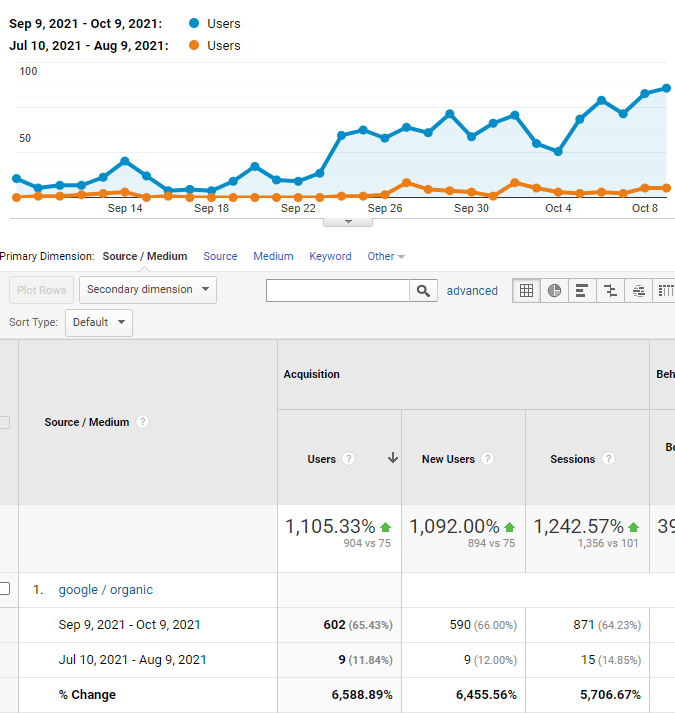
Task: Open the google / organic source link
Action: coord(106,590)
